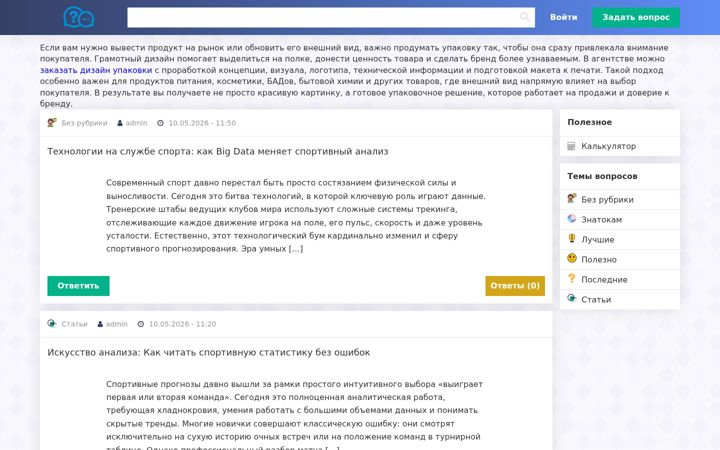Open Статьи category in second post header

pos(74,324)
